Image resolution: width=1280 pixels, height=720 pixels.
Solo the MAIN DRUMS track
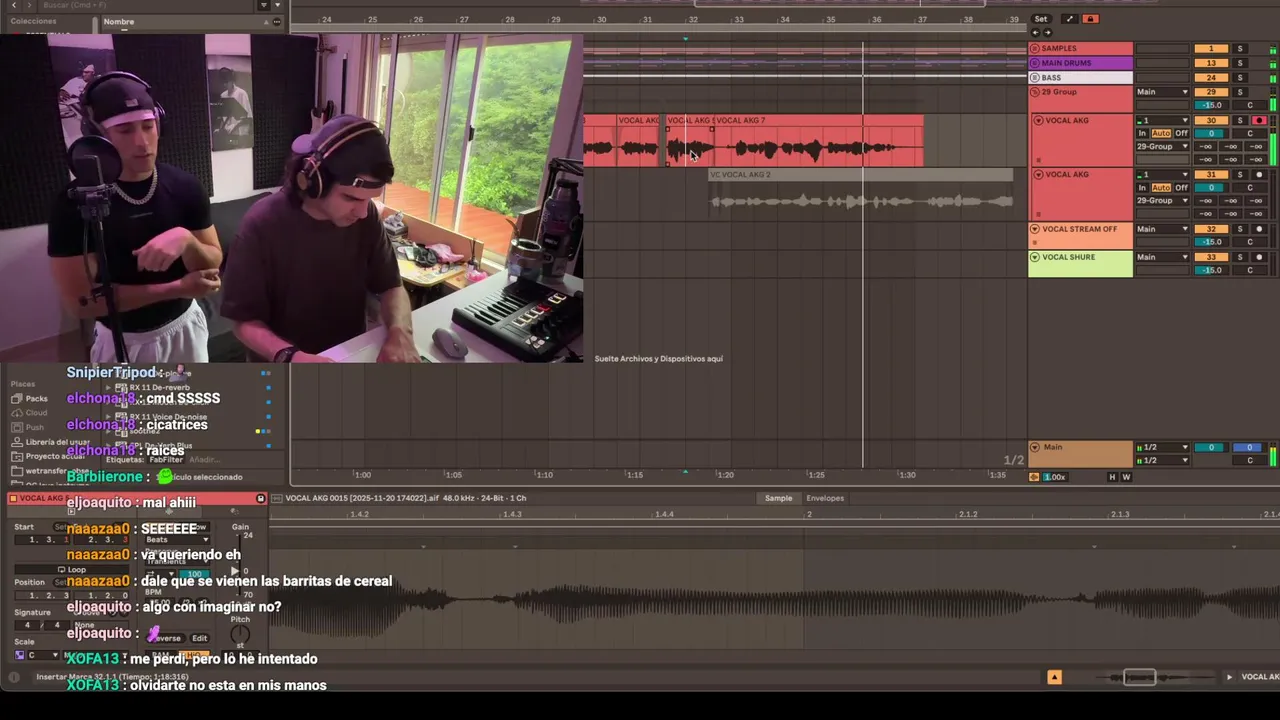click(x=1240, y=63)
